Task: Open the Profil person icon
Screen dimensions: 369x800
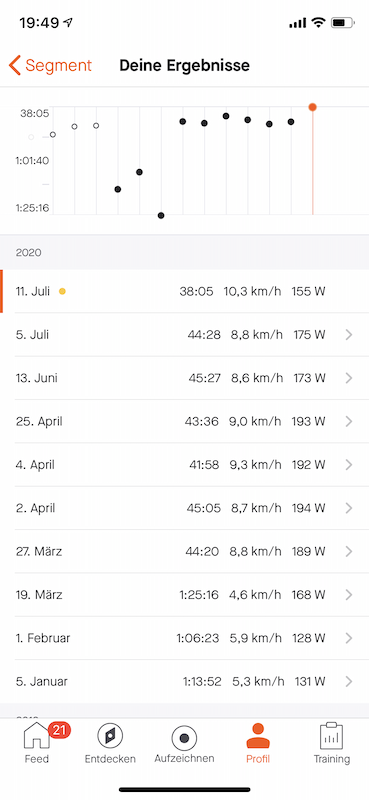Action: pyautogui.click(x=258, y=737)
